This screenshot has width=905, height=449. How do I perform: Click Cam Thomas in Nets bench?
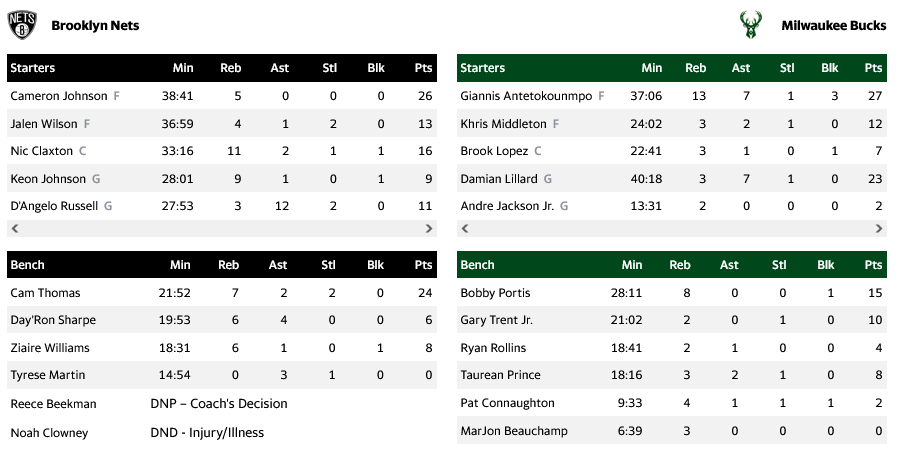point(45,293)
